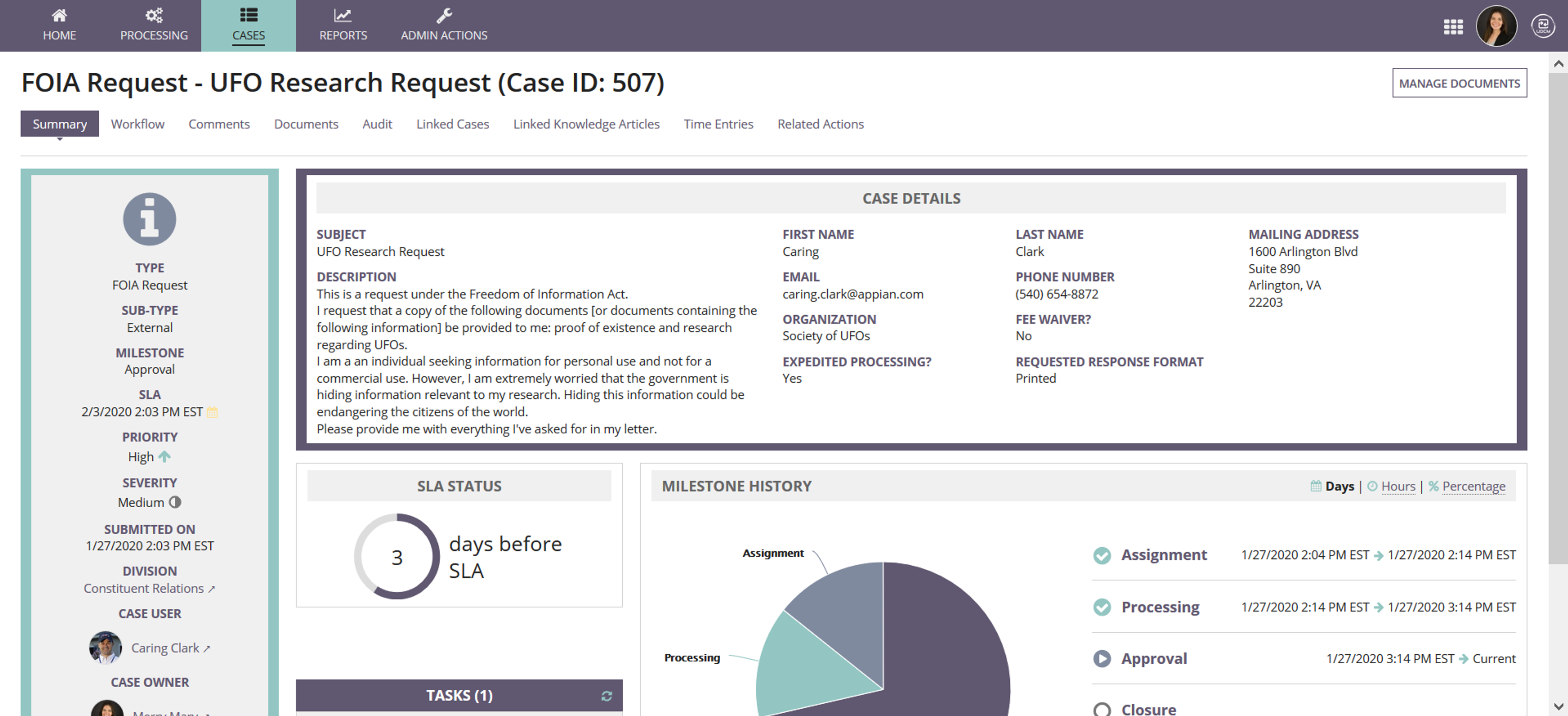The image size is (1568, 716).
Task: Show milestone history as Percentage
Action: coord(1473,486)
